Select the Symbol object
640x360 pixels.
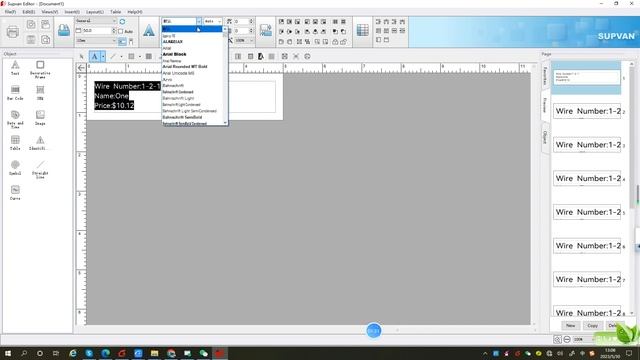tap(15, 168)
